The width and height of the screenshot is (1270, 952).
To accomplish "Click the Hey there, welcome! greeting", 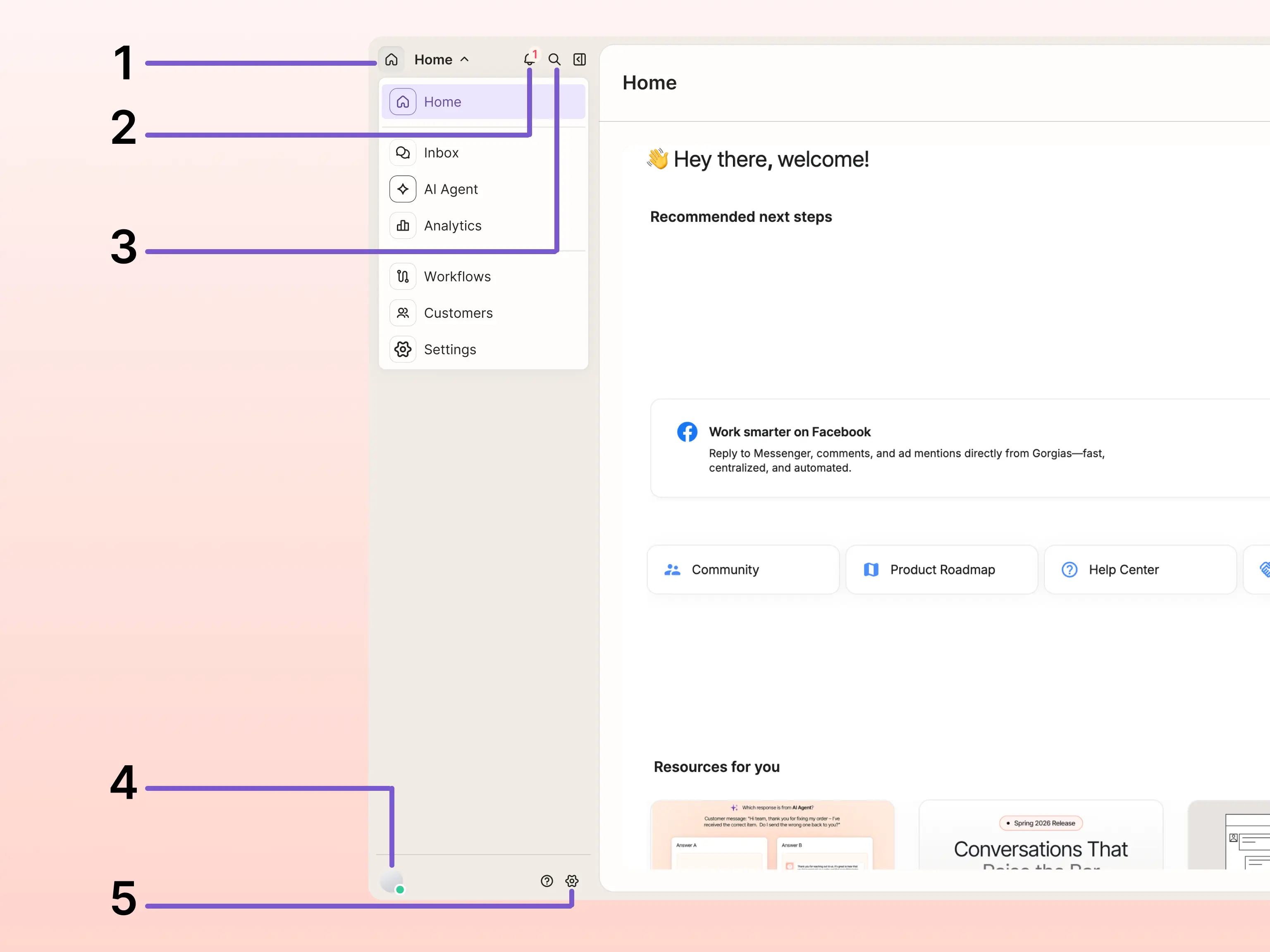I will tap(758, 159).
